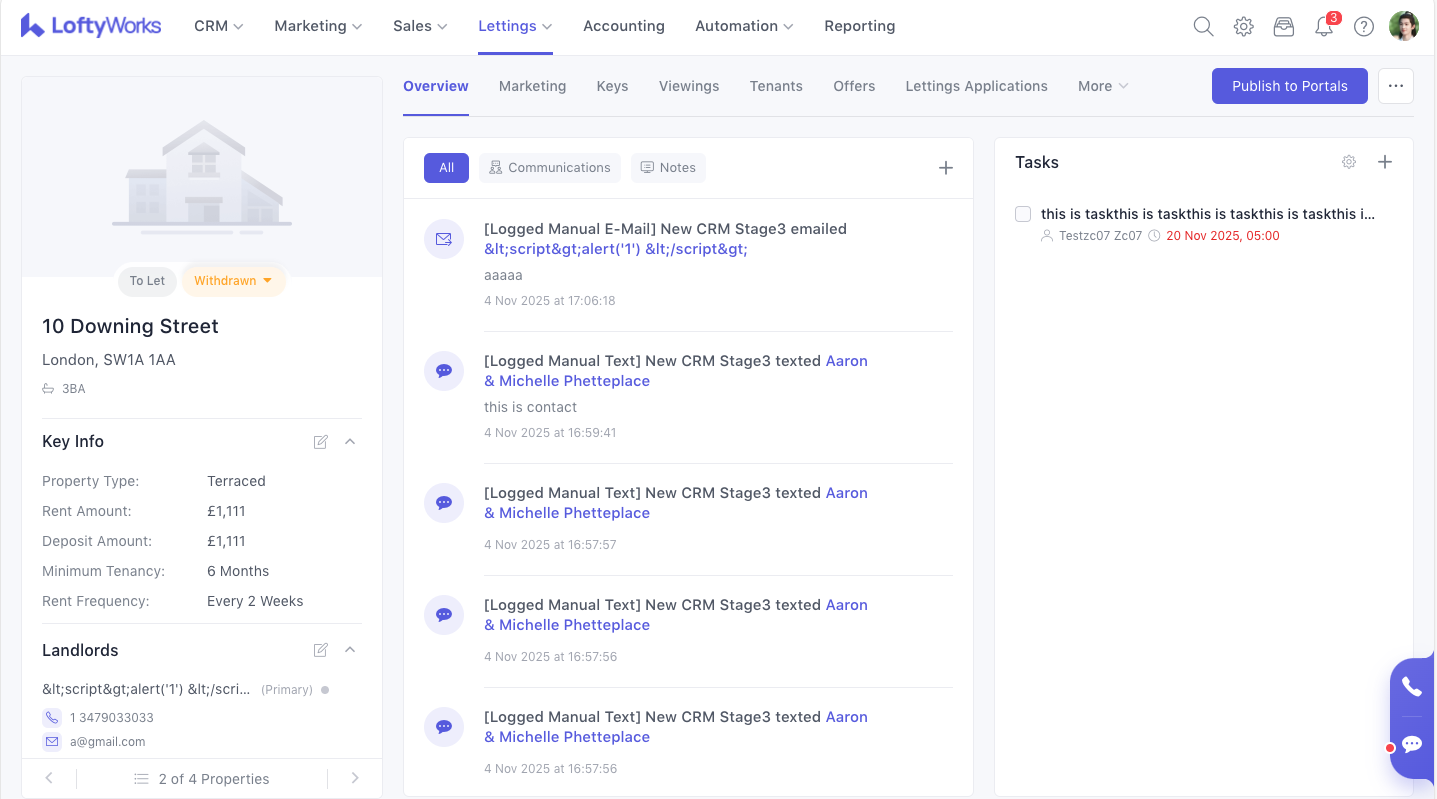This screenshot has width=1437, height=799.
Task: Edit Key Info with pencil icon
Action: (x=321, y=442)
